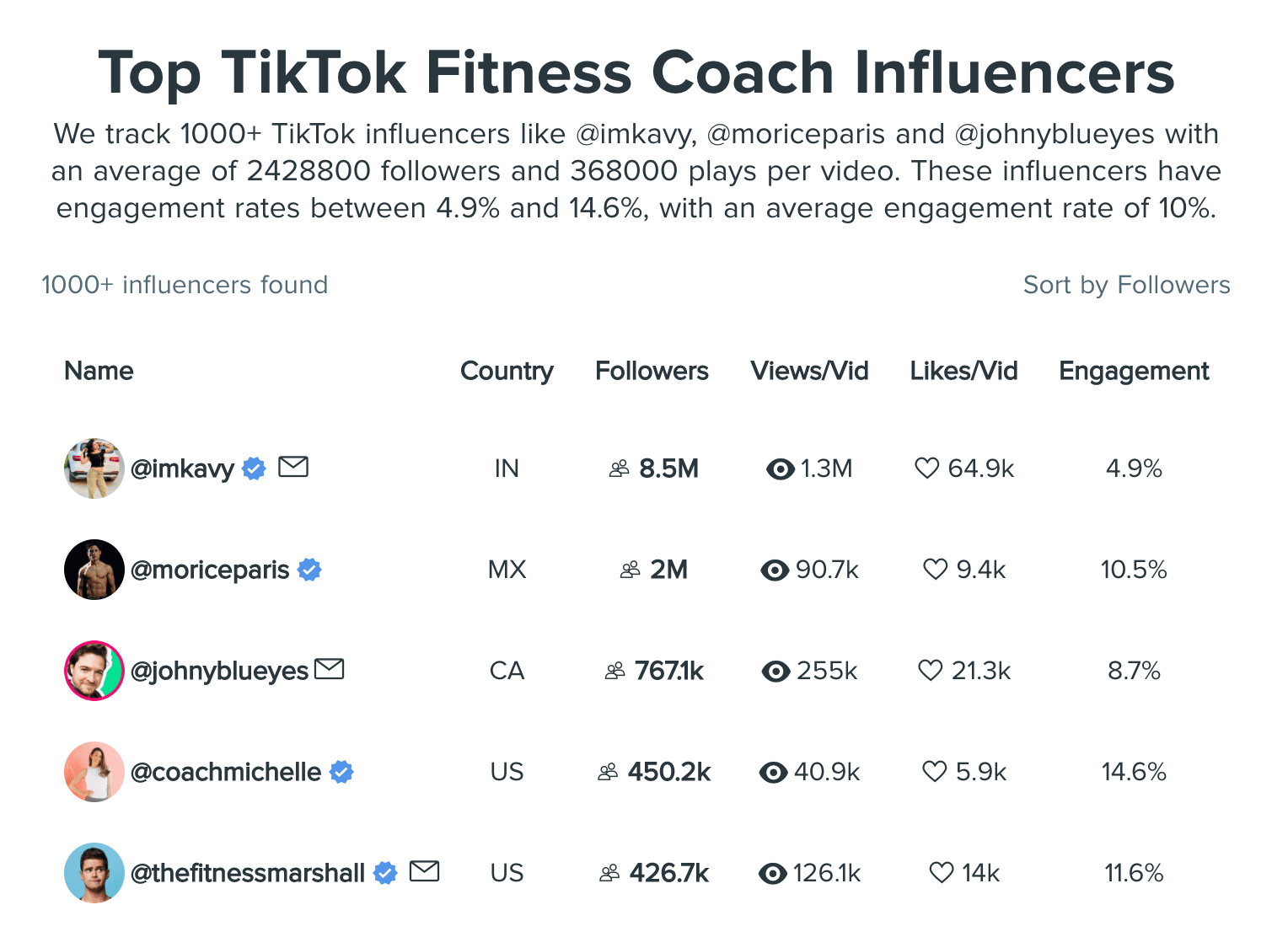Screen dimensions: 1288x937
Task: Click the 1000+ influencers found link
Action: (185, 285)
